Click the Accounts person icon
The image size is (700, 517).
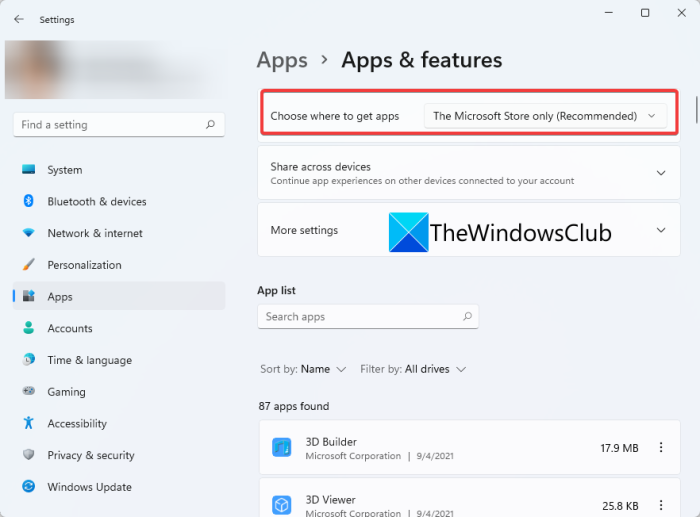tap(29, 328)
